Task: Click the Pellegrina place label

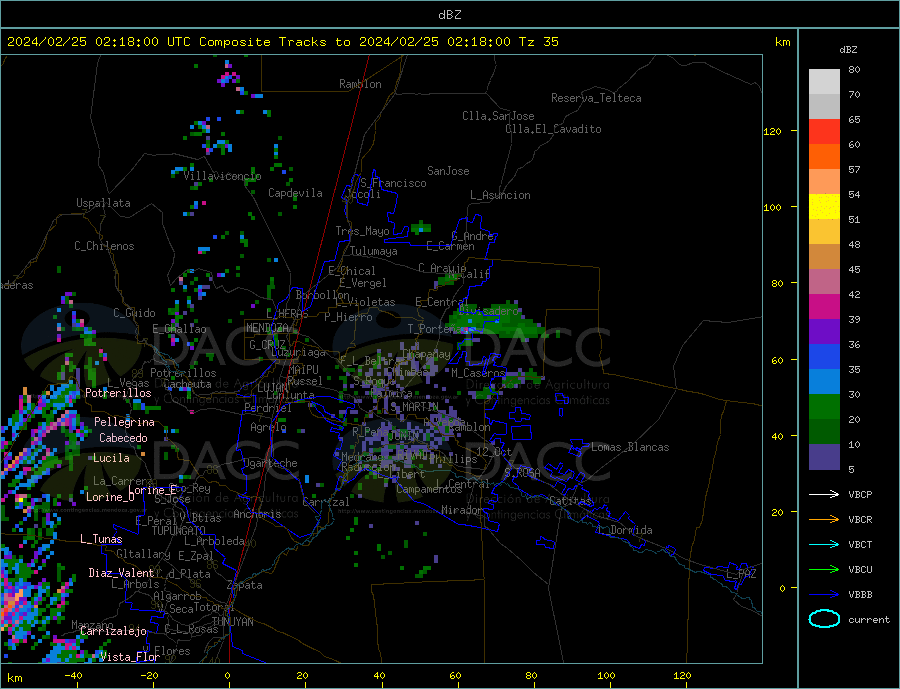Action: pyautogui.click(x=124, y=422)
